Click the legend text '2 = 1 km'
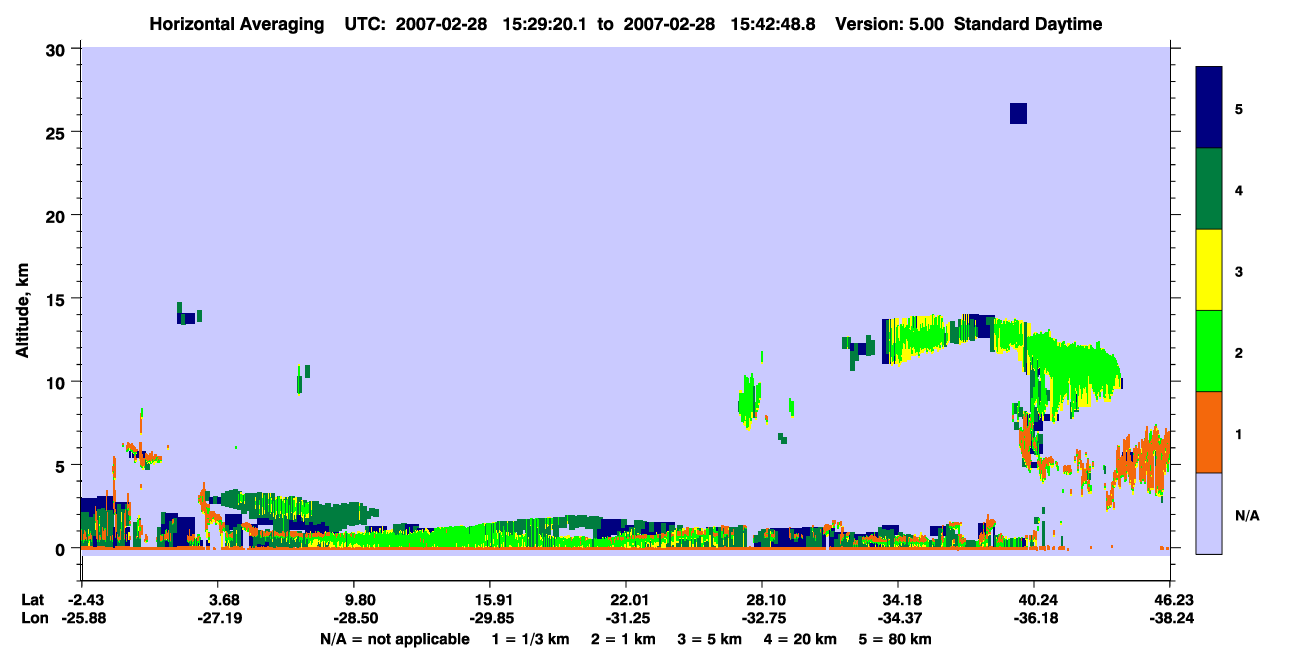This screenshot has height=667, width=1300. pos(623,639)
